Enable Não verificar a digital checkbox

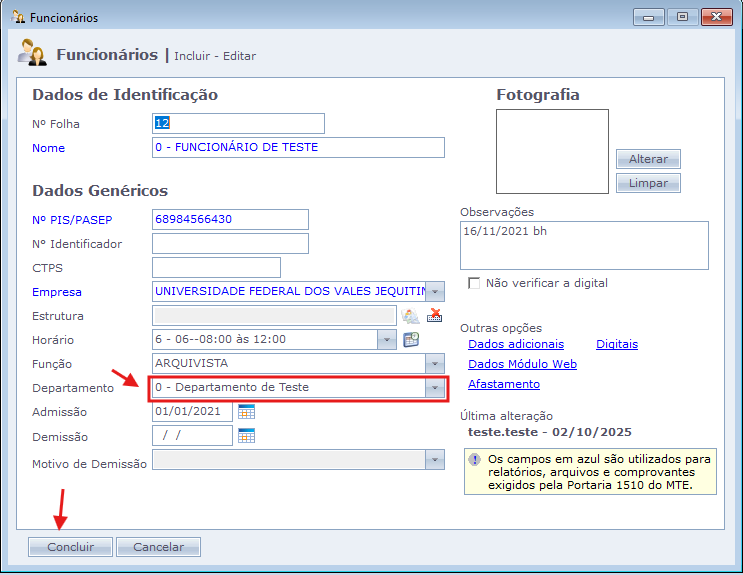[474, 283]
